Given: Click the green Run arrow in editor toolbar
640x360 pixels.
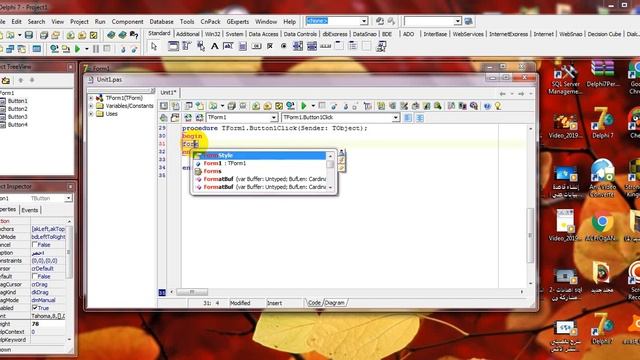Looking at the screenshot, I should tap(304, 106).
